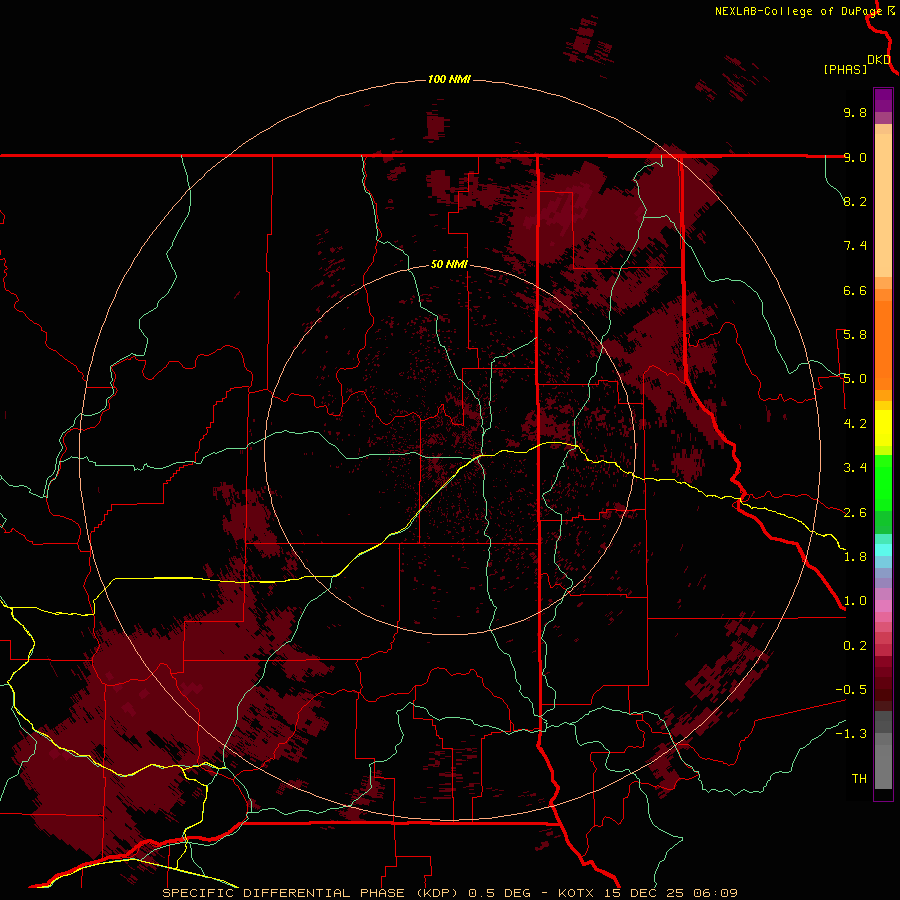The image size is (900, 900).
Task: Click the SPECIFIC DIFFERENTIAL PHASE (KDP) caption
Action: pos(311,893)
